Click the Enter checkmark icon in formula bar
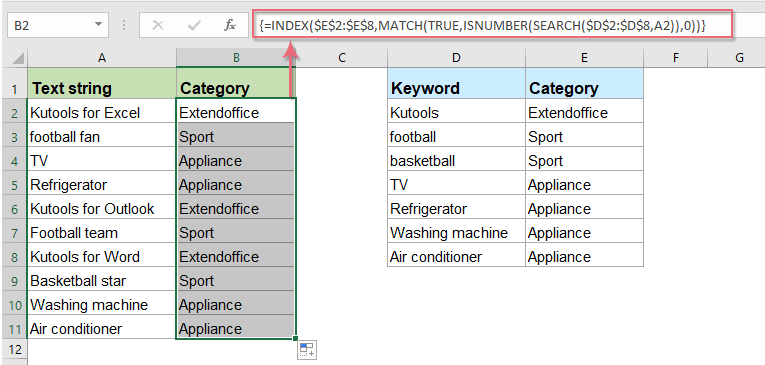Image resolution: width=765 pixels, height=365 pixels. click(x=194, y=25)
